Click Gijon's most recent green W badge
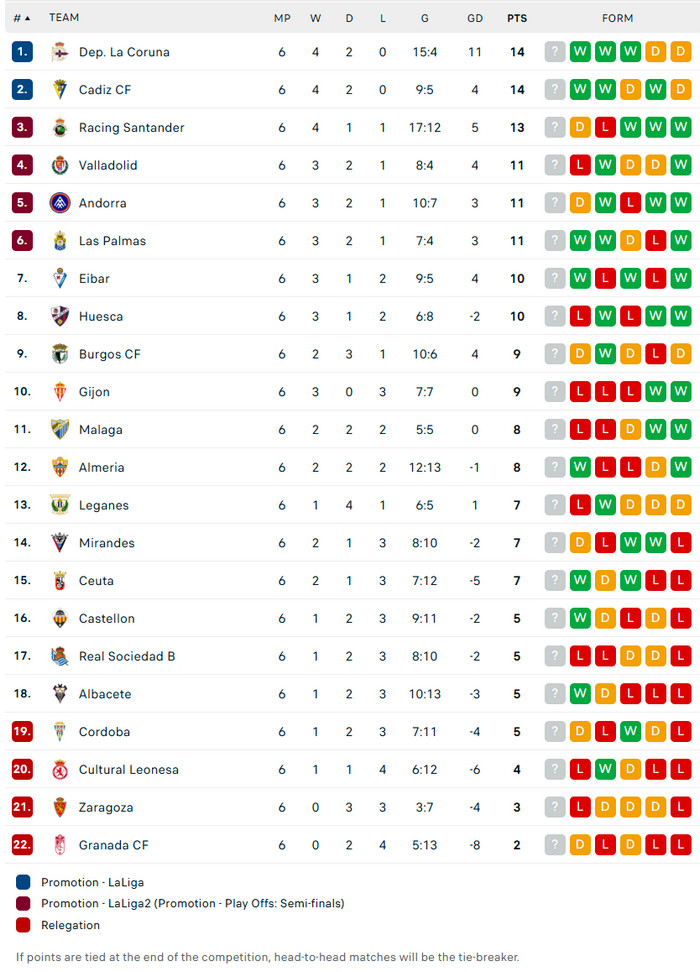This screenshot has width=700, height=972. pos(681,392)
